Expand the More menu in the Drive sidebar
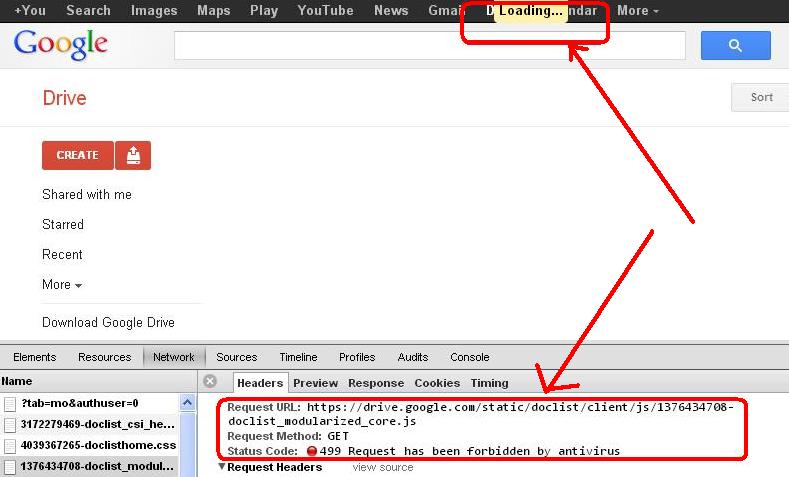Image resolution: width=789 pixels, height=477 pixels. click(x=62, y=284)
